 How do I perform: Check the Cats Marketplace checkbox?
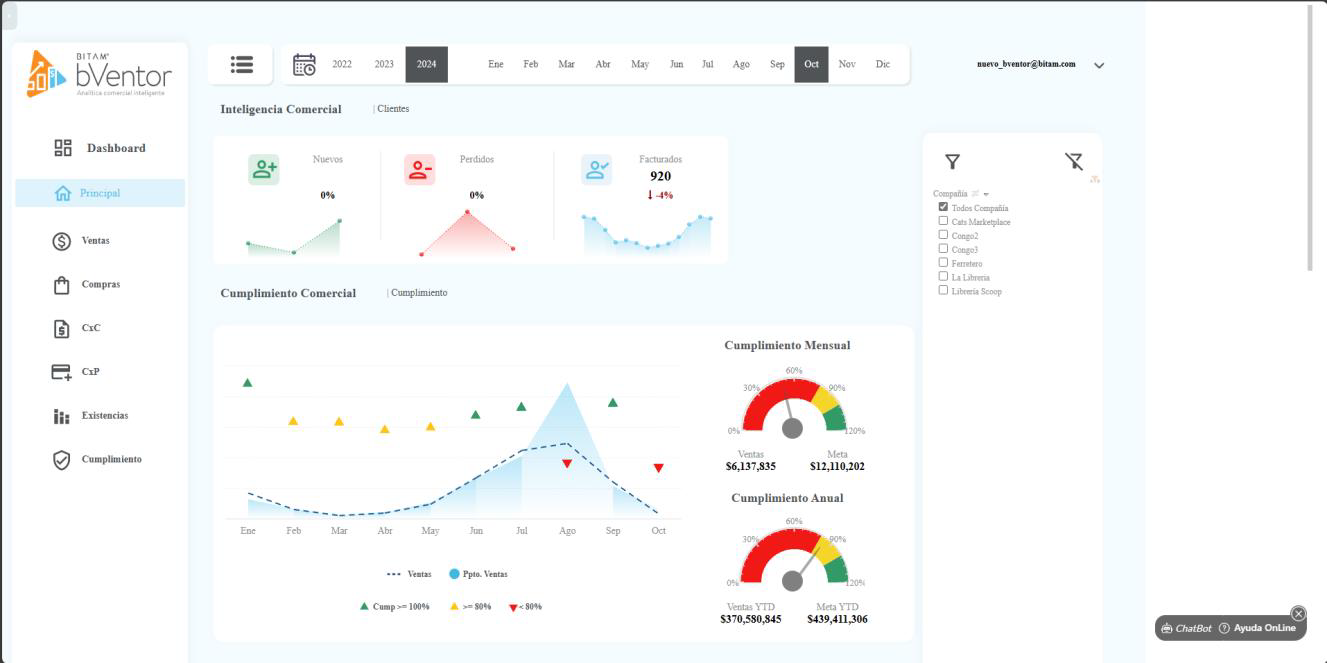pos(943,221)
